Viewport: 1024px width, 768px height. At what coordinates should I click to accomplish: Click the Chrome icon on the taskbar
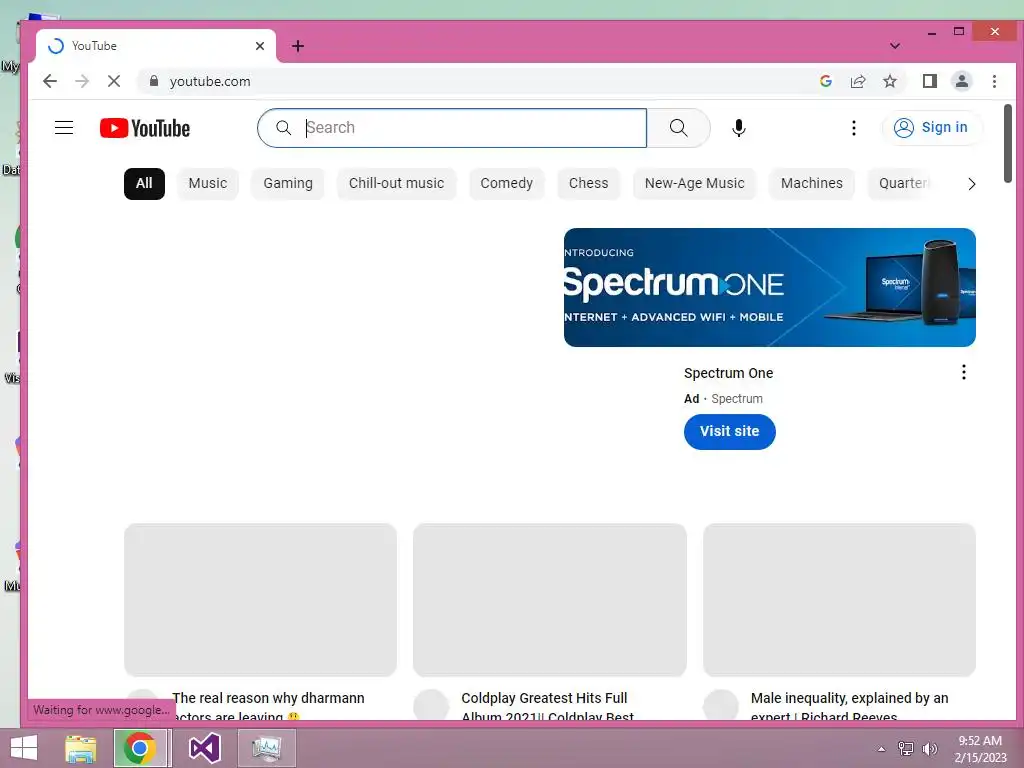(x=140, y=748)
